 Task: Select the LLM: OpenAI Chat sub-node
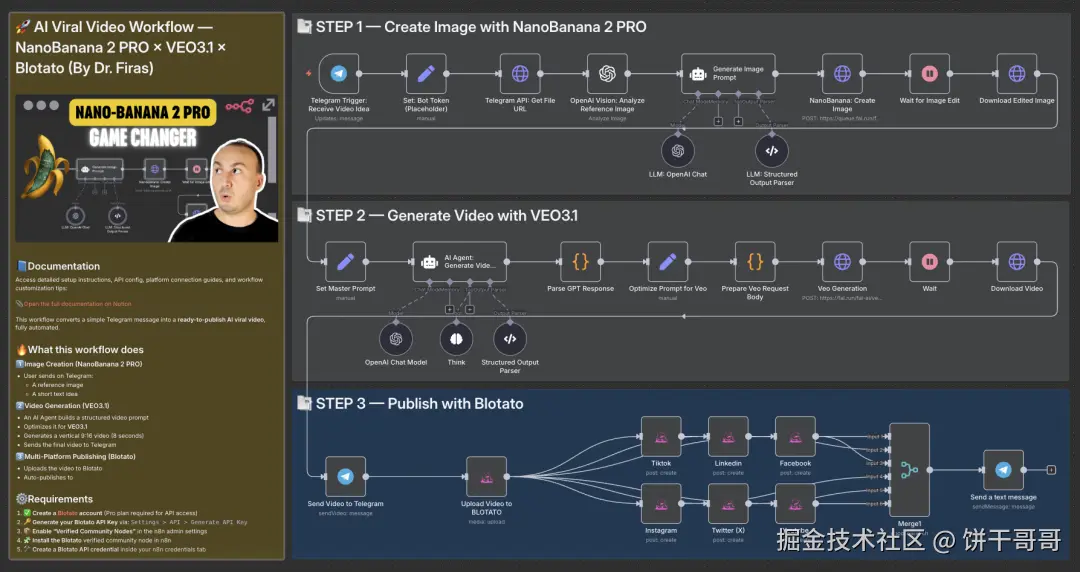pos(678,151)
